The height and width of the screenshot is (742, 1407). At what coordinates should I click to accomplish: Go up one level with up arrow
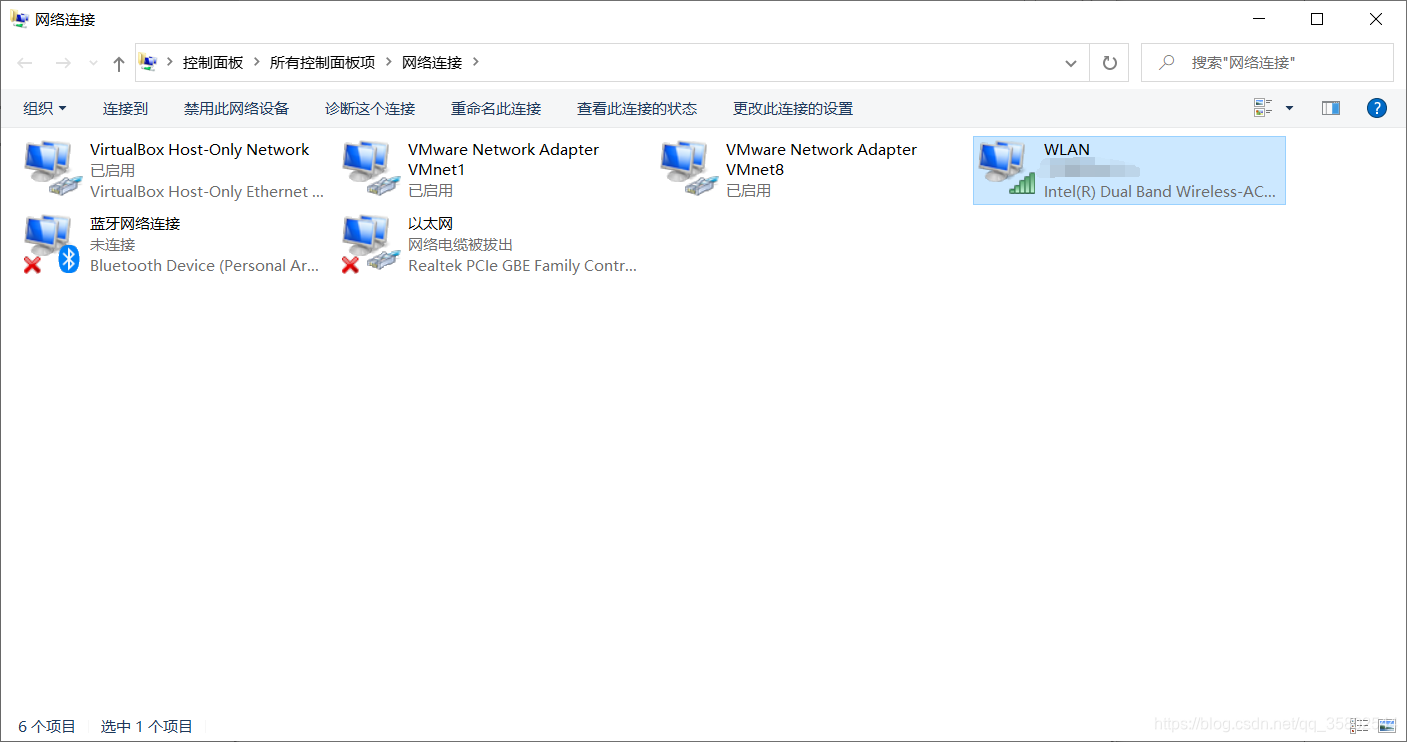point(119,63)
